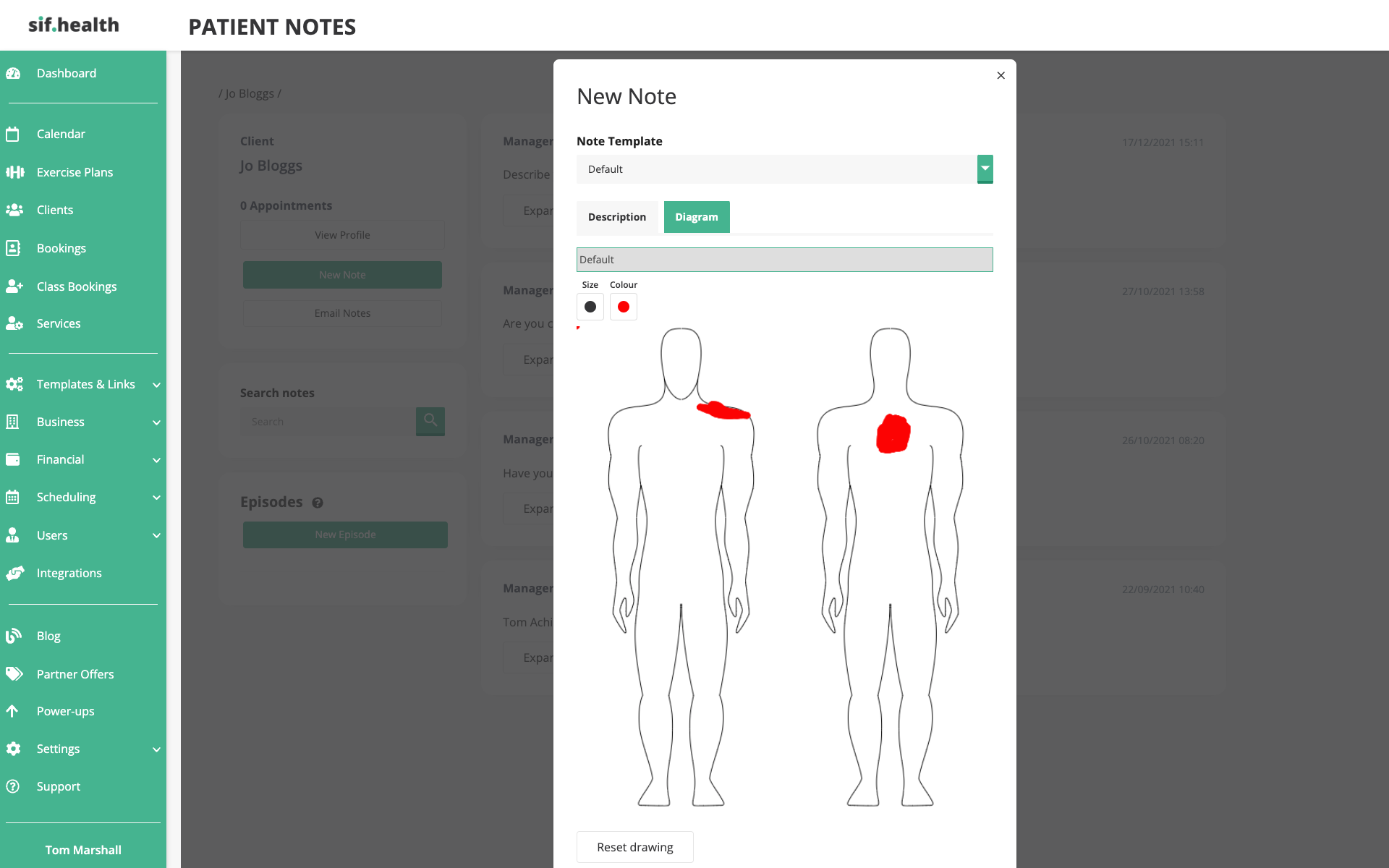Open the Default diagram selector
Viewport: 1389px width, 868px height.
[784, 260]
